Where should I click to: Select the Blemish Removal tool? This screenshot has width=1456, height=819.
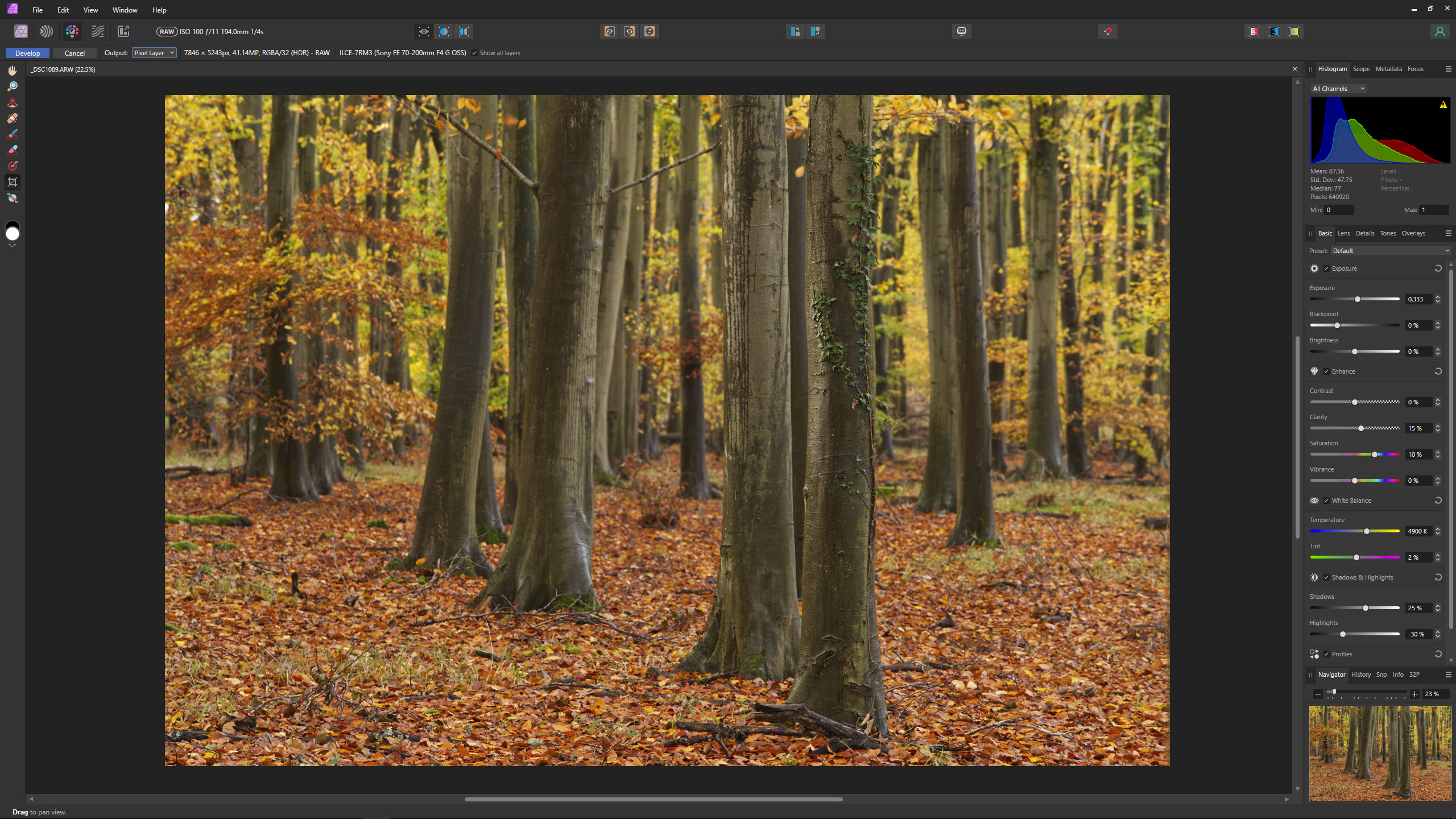click(x=13, y=118)
